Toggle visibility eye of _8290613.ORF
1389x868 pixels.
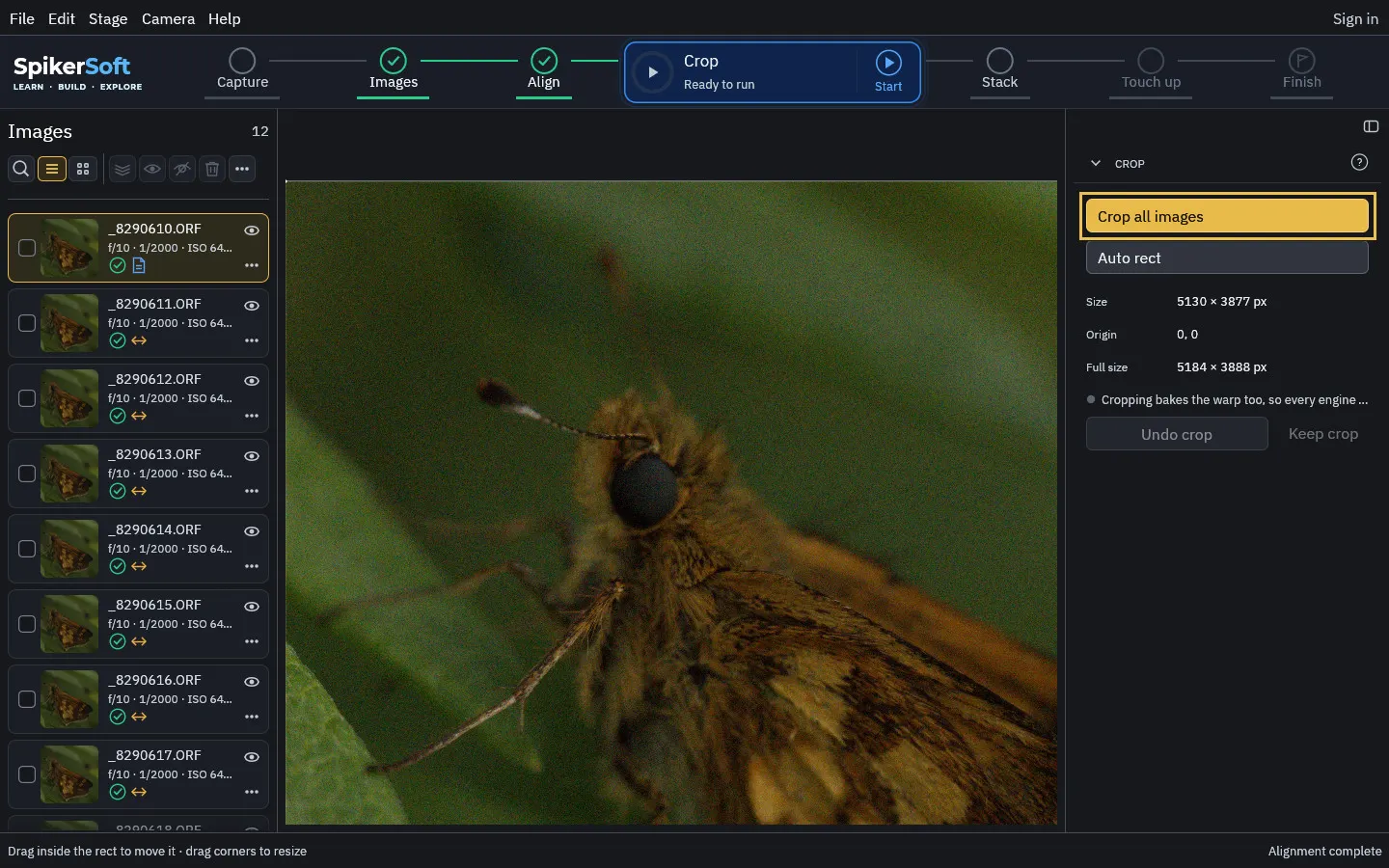[252, 456]
